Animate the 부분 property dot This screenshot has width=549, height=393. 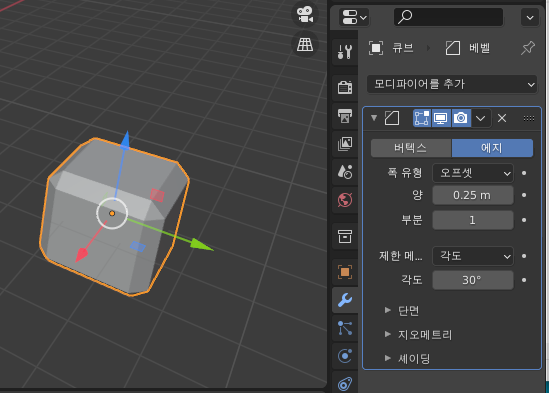coord(524,220)
